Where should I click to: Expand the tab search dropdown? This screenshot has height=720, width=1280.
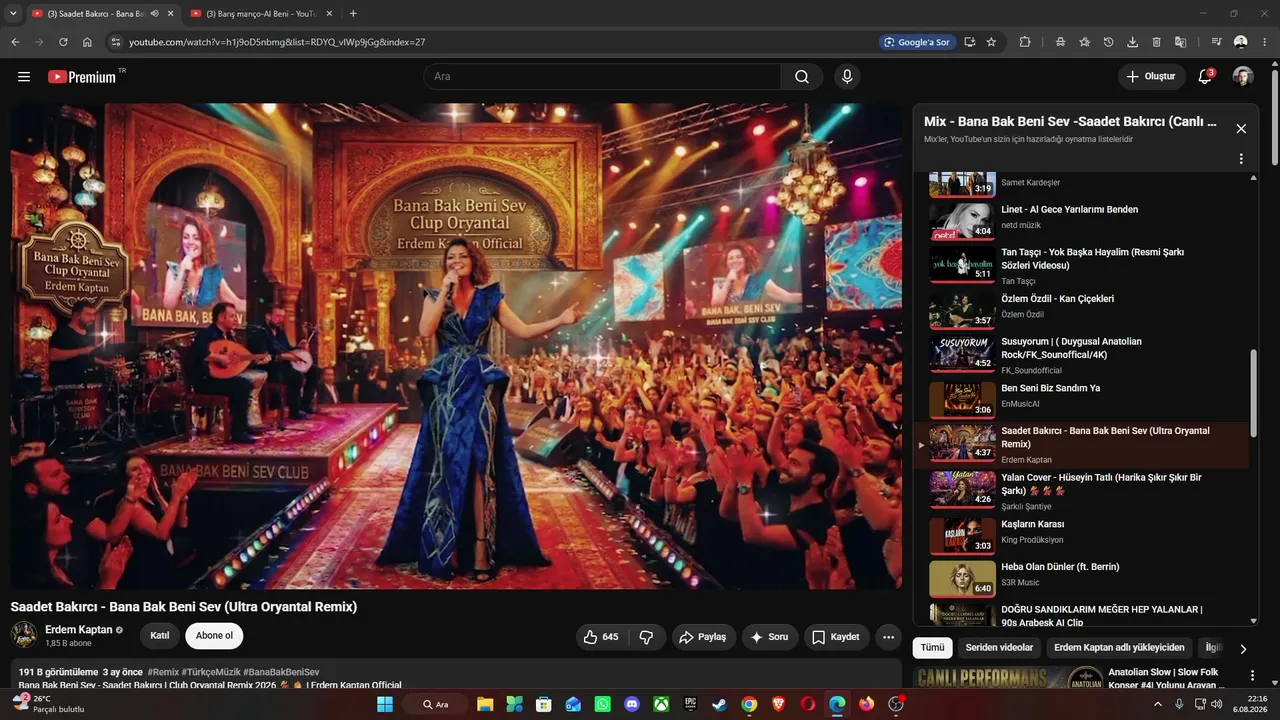coord(13,14)
